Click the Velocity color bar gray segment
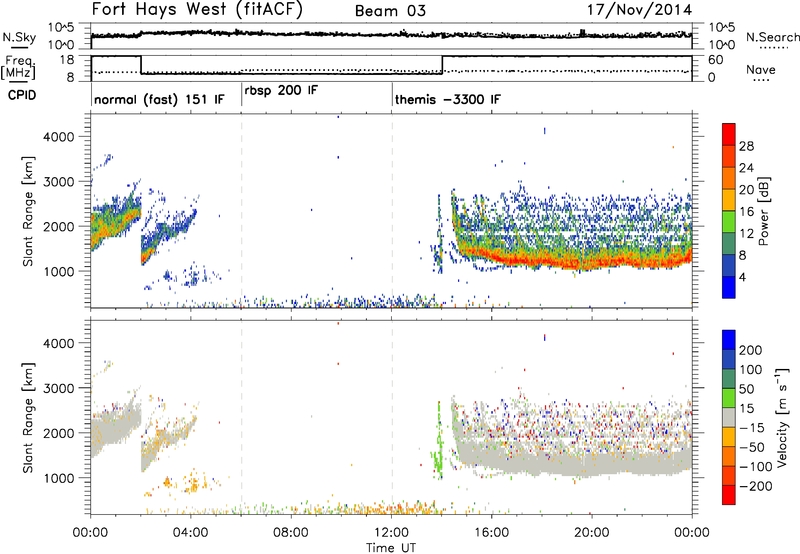800x554 pixels. (x=729, y=417)
